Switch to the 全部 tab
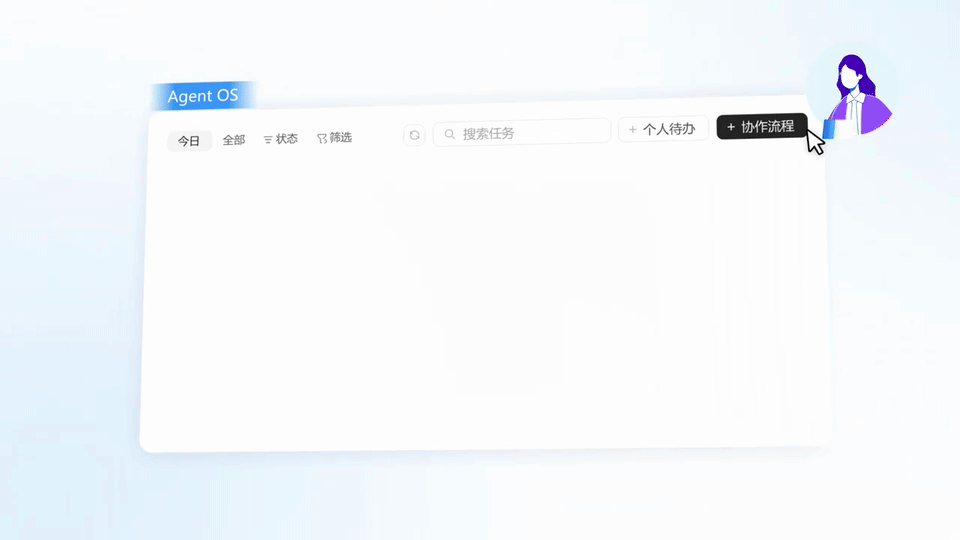The image size is (960, 540). pyautogui.click(x=234, y=140)
